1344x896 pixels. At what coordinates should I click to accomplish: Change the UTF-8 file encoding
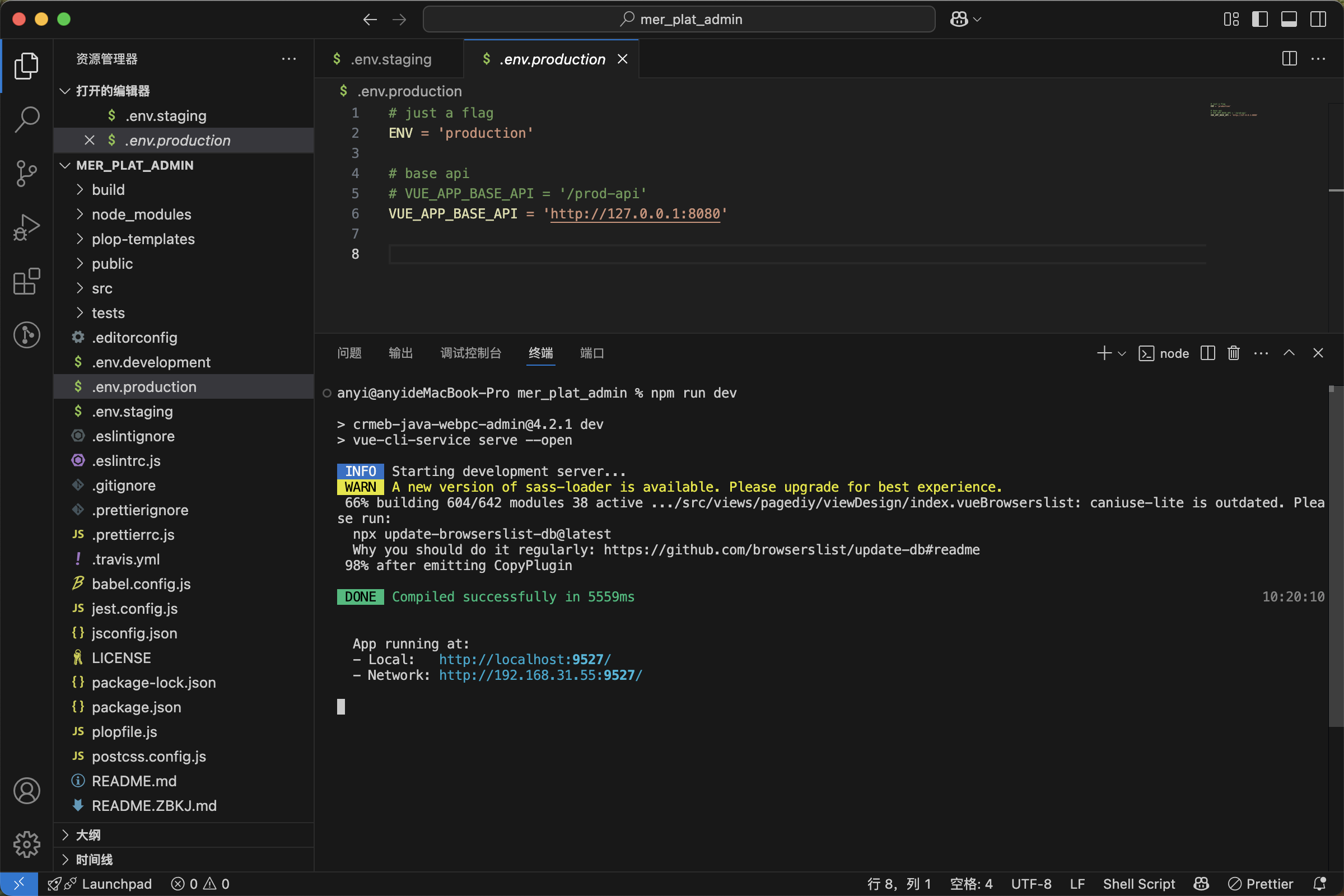(x=1030, y=884)
